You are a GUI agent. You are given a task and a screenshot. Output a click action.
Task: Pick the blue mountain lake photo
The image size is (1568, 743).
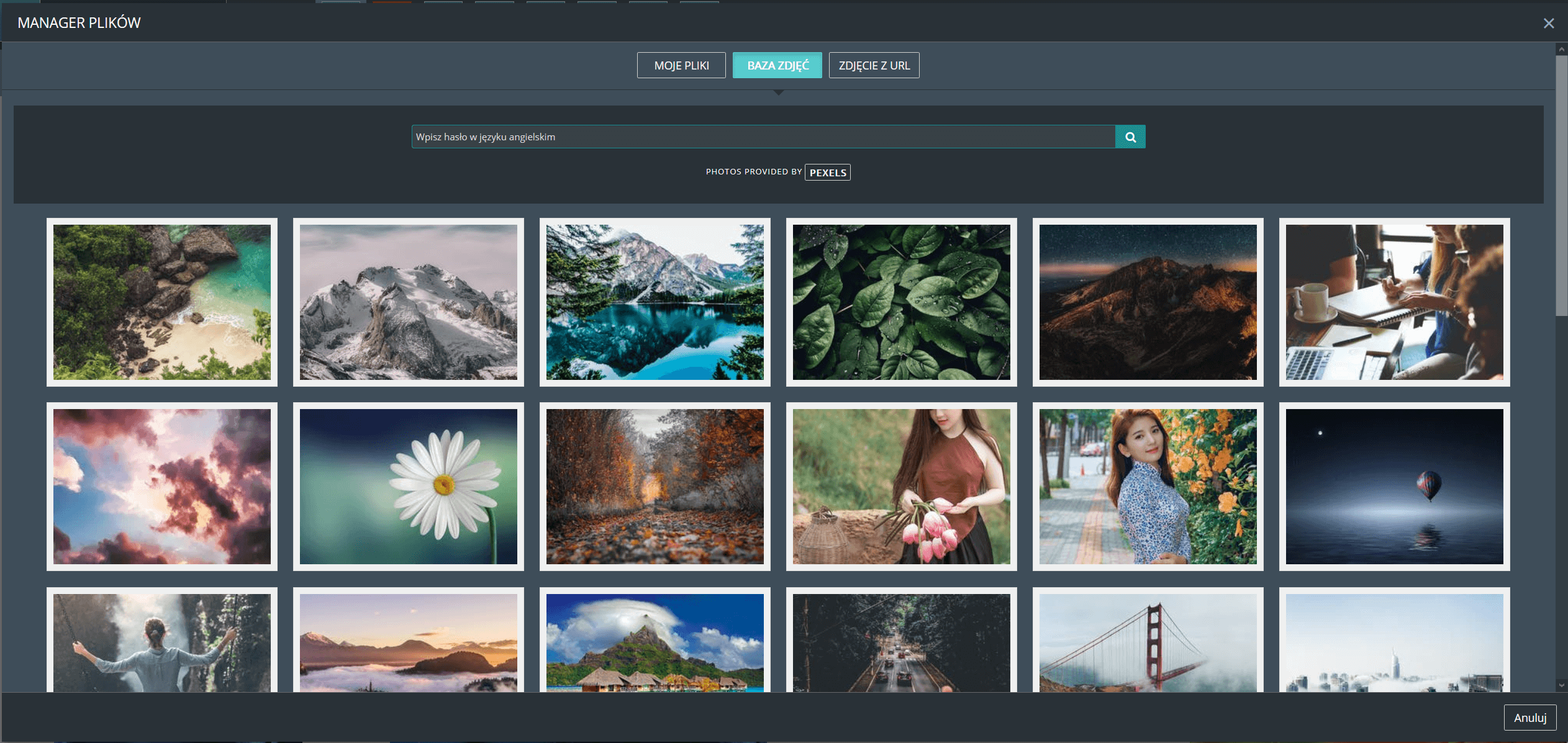[655, 302]
